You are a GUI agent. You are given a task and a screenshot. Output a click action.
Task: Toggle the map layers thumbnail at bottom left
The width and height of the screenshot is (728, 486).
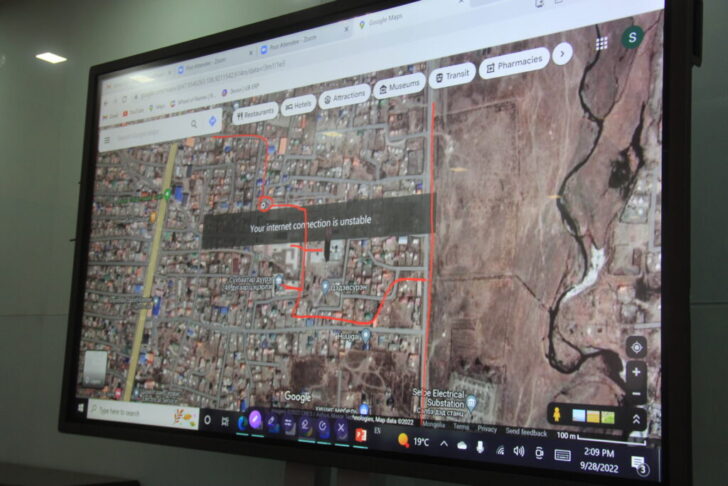coord(96,367)
